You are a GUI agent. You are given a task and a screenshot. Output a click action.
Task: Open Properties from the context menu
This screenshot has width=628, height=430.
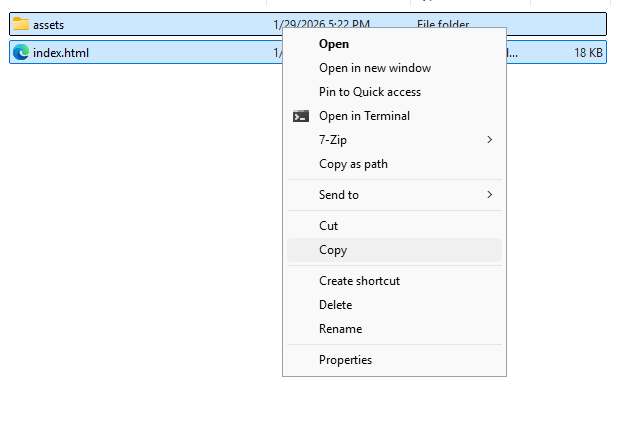345,360
